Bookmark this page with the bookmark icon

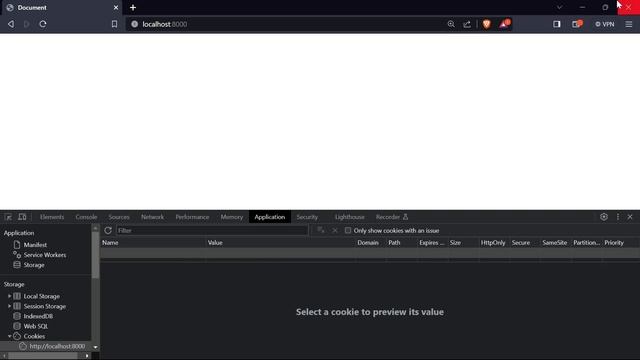[114, 24]
